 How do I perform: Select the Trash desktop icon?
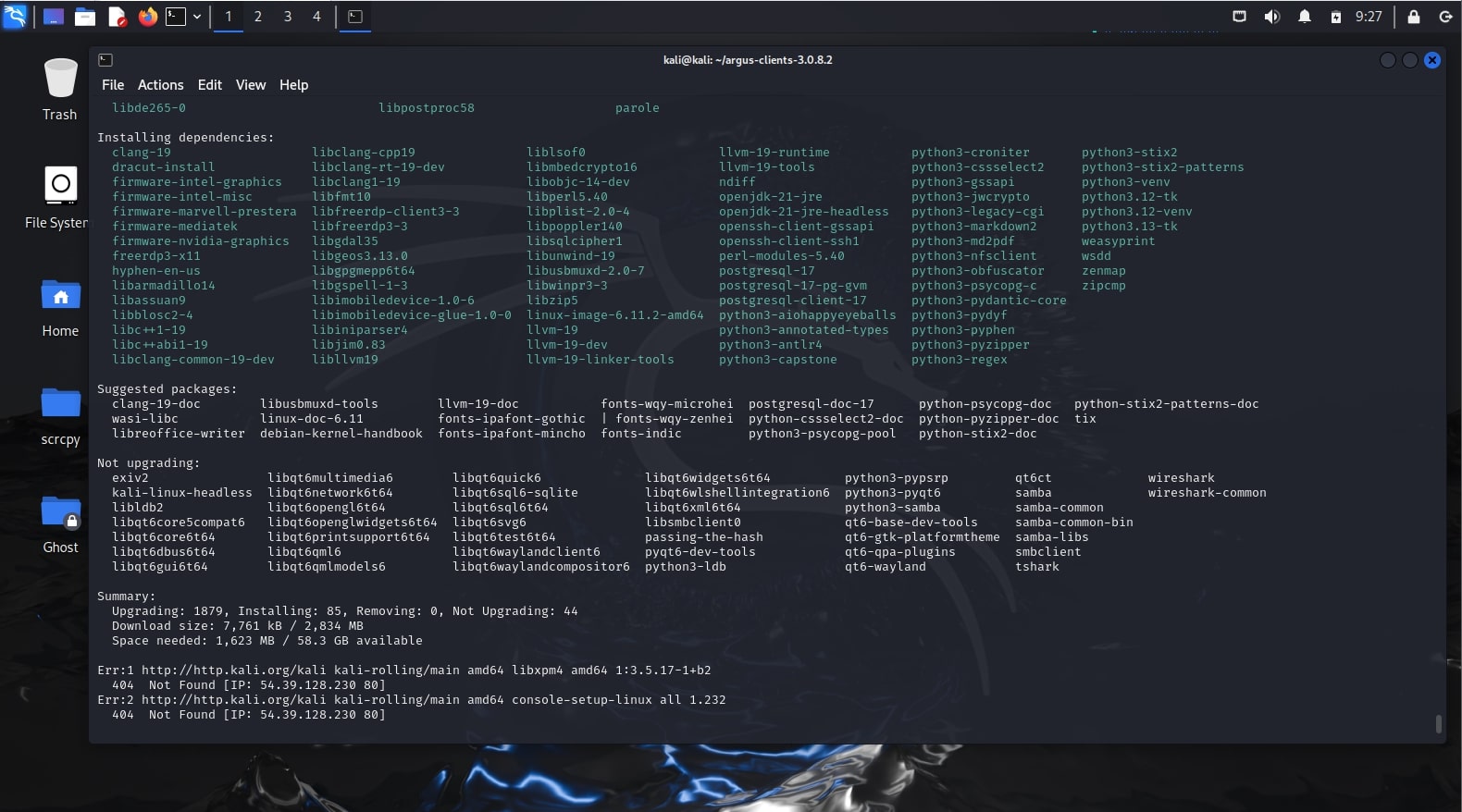tap(60, 90)
